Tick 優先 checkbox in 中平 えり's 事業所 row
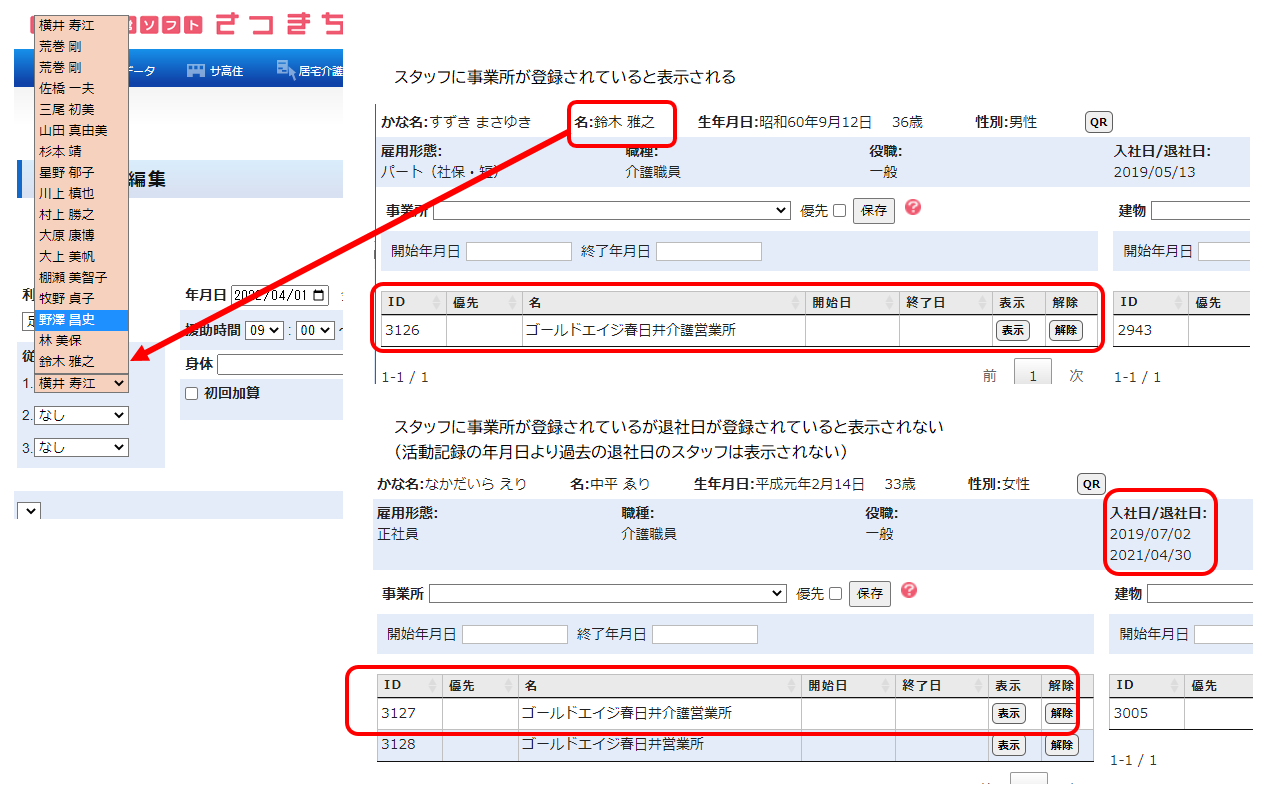This screenshot has height=799, width=1267. 835,594
